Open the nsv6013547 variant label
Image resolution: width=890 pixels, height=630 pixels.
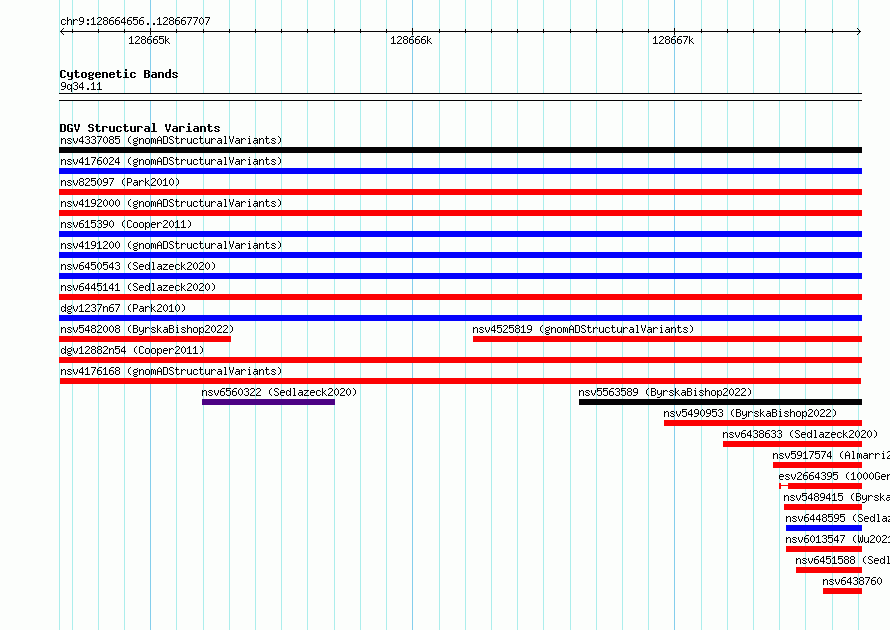point(837,539)
